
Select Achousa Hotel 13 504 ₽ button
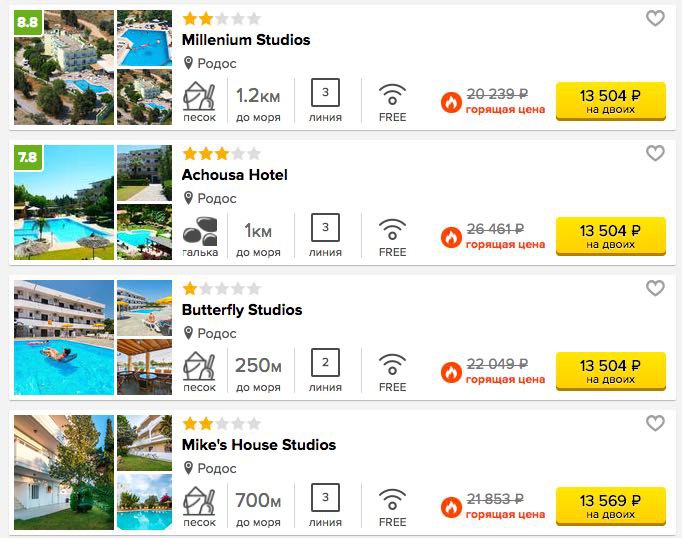611,236
